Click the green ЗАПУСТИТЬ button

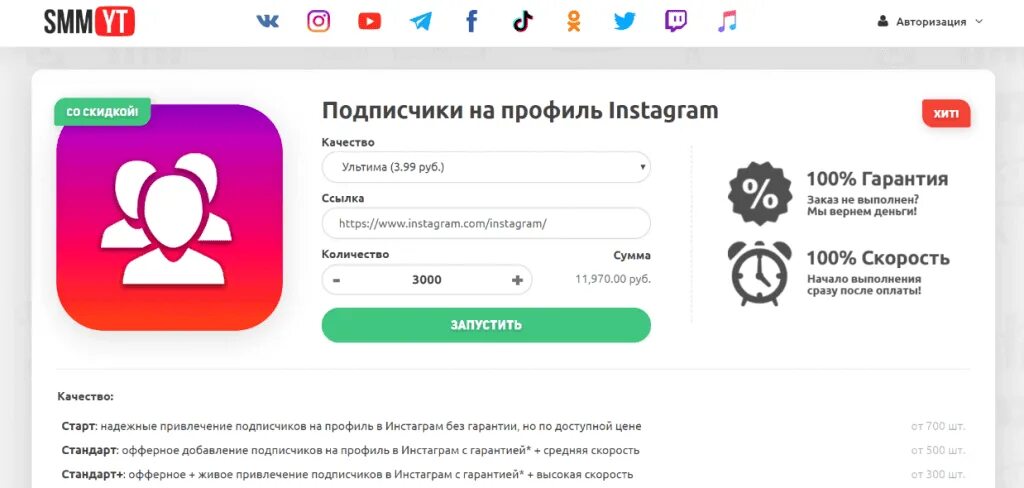(x=486, y=325)
